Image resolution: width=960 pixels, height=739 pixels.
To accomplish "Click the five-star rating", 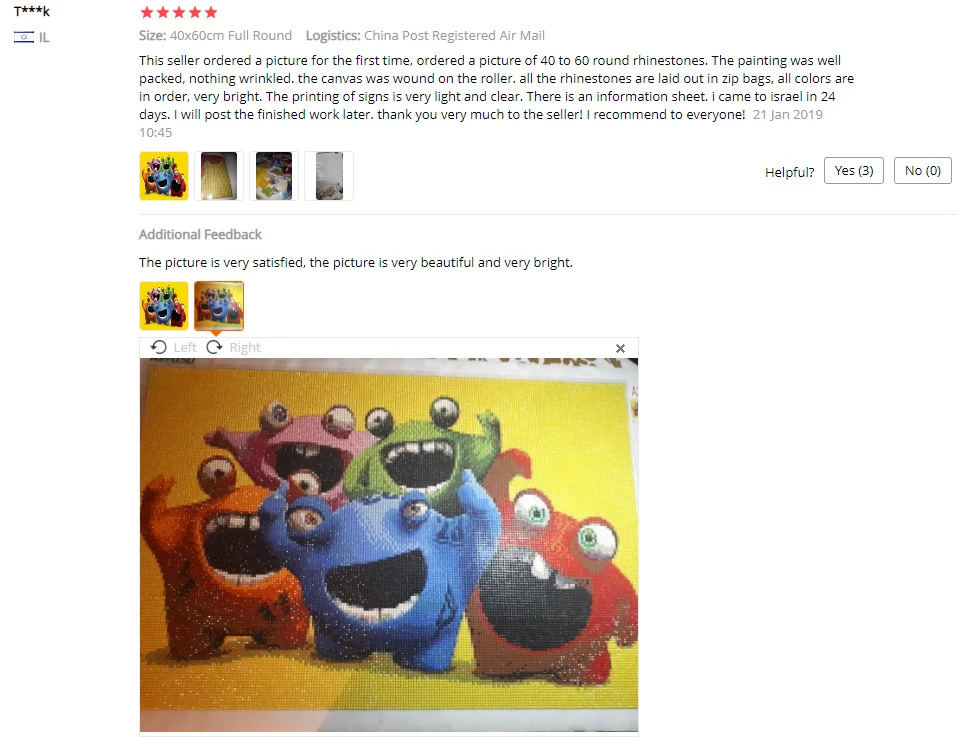I will pyautogui.click(x=179, y=12).
